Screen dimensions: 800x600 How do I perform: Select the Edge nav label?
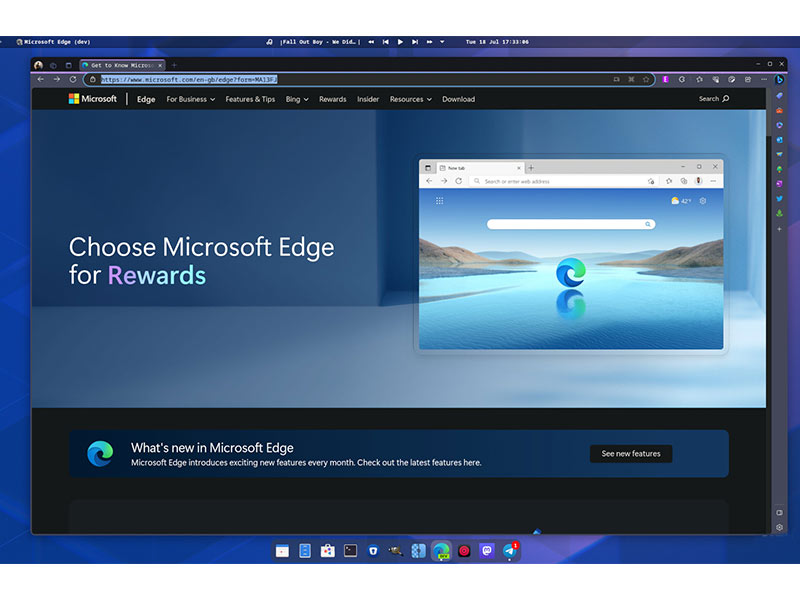146,99
